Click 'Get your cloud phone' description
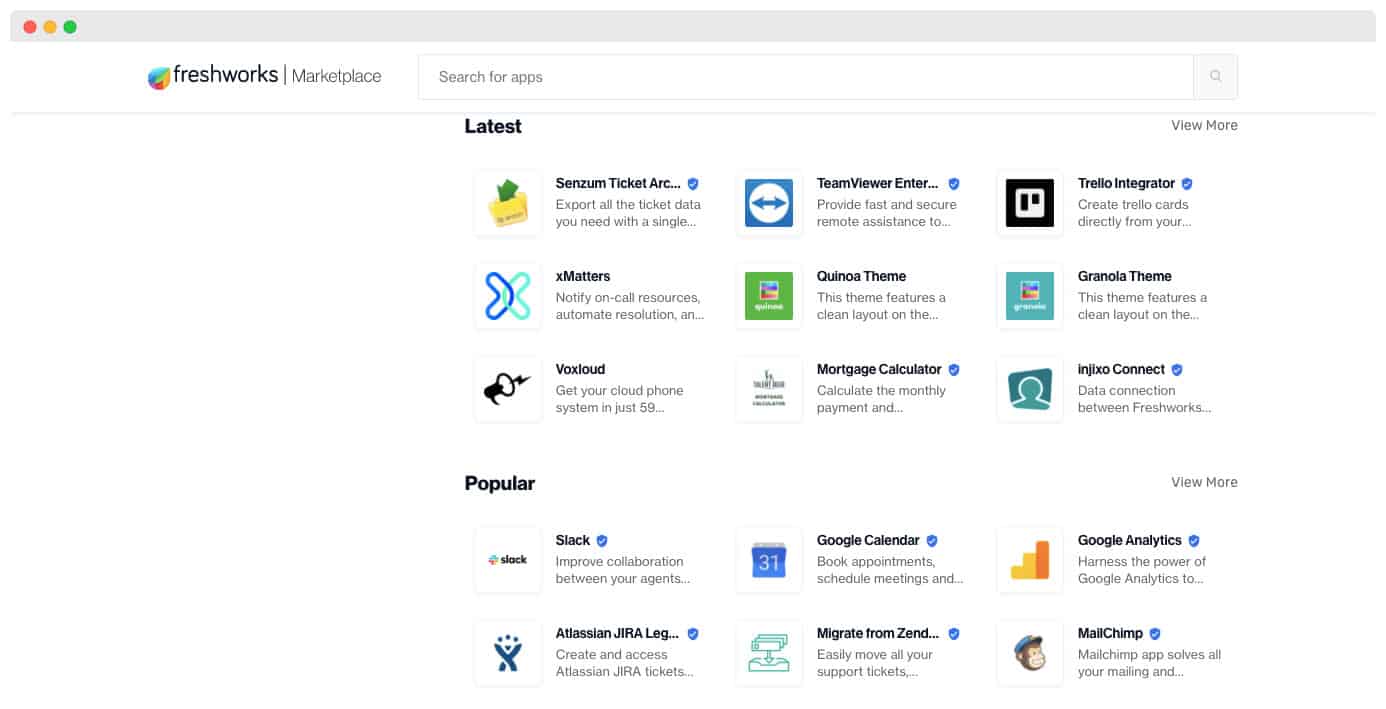The height and width of the screenshot is (709, 1386). coord(620,399)
